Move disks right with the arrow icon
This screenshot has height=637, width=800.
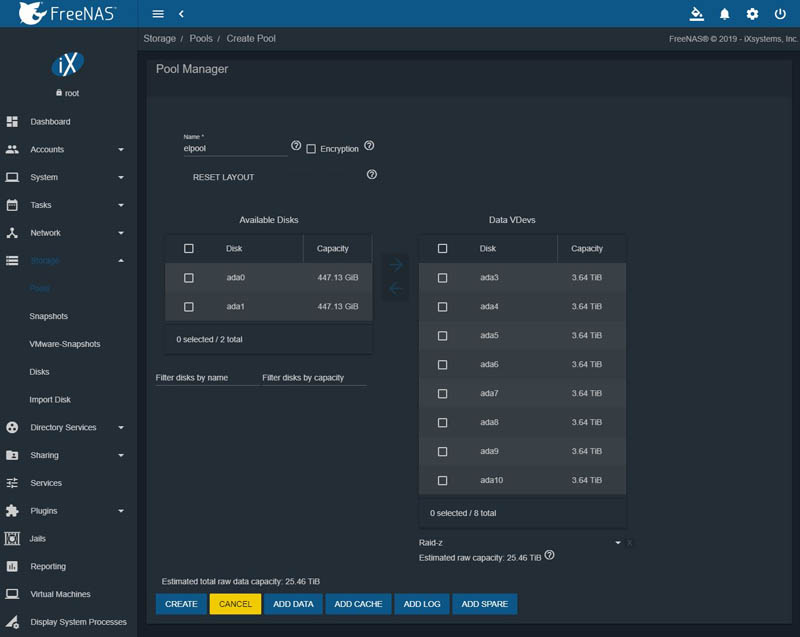(396, 265)
